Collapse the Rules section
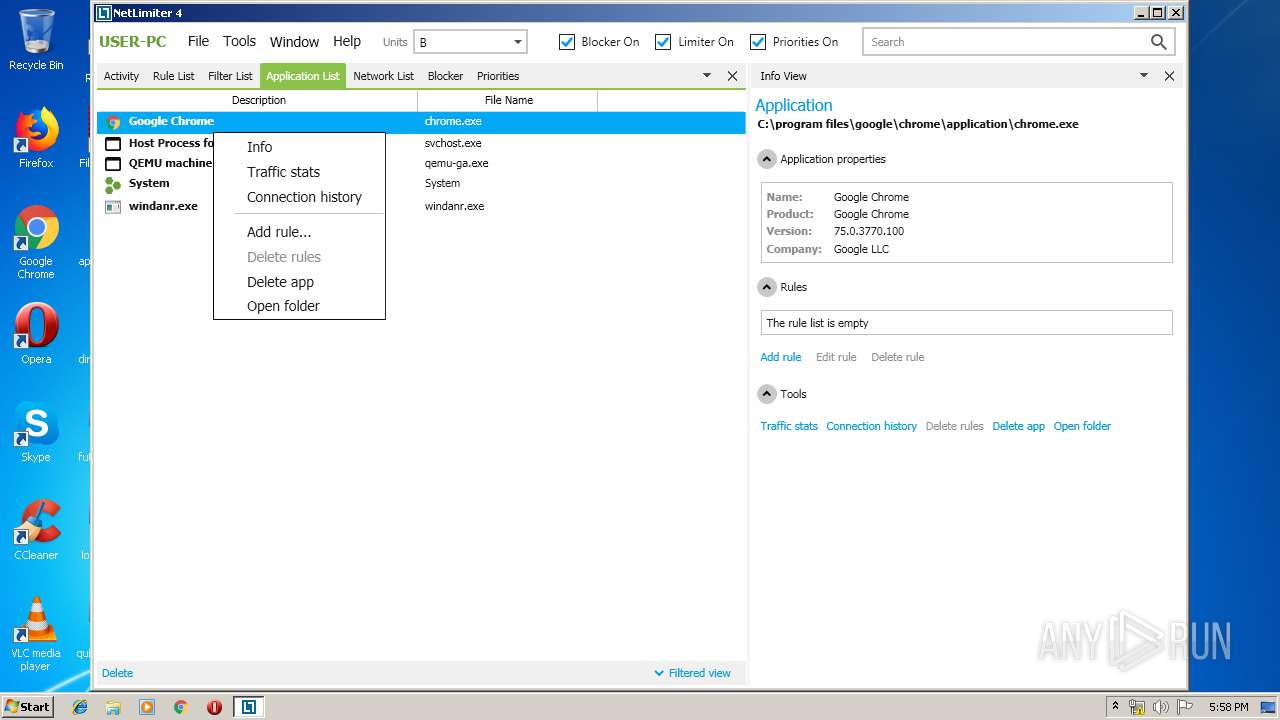The height and width of the screenshot is (720, 1280). 767,287
